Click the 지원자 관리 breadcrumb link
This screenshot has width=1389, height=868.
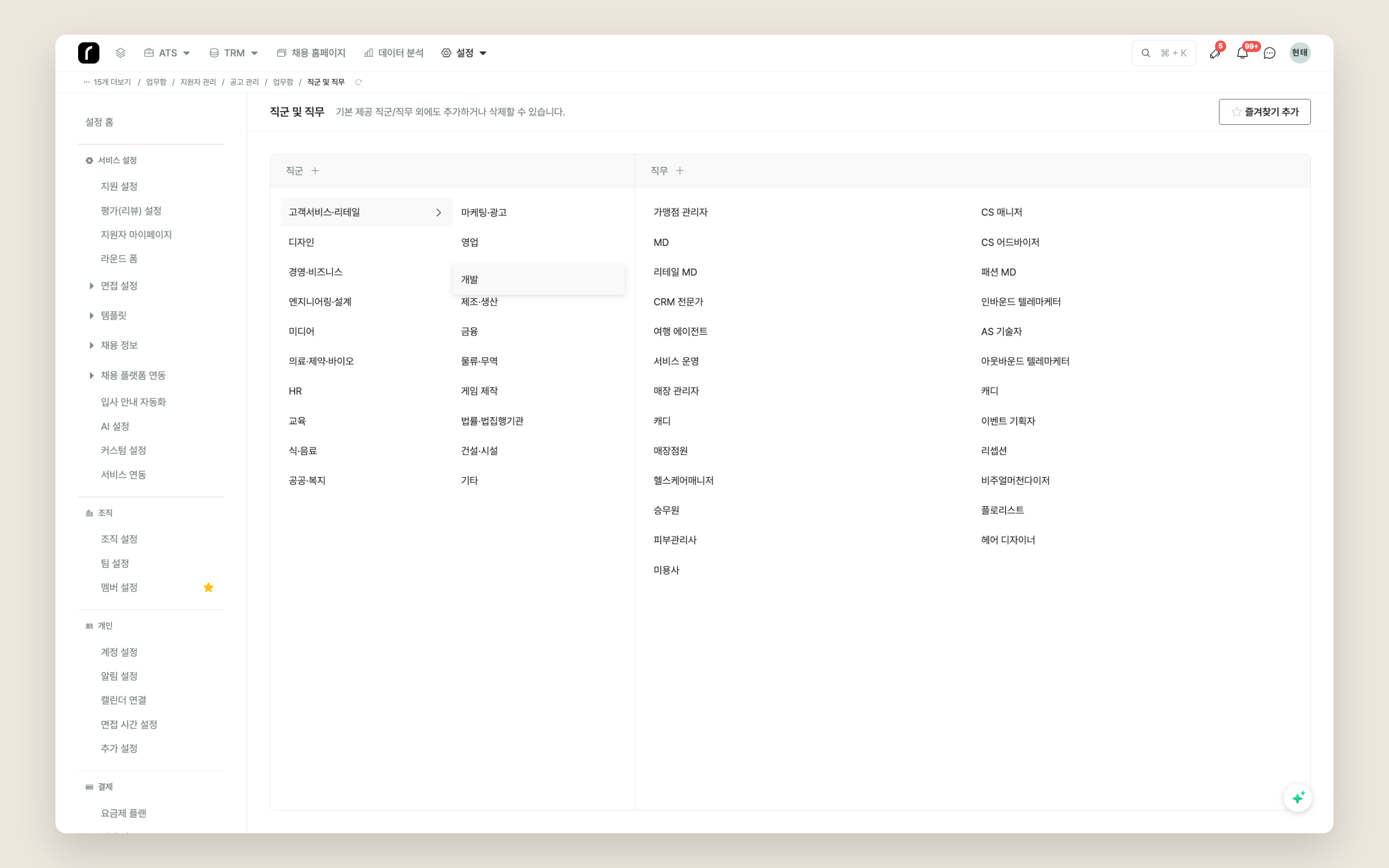coord(198,82)
